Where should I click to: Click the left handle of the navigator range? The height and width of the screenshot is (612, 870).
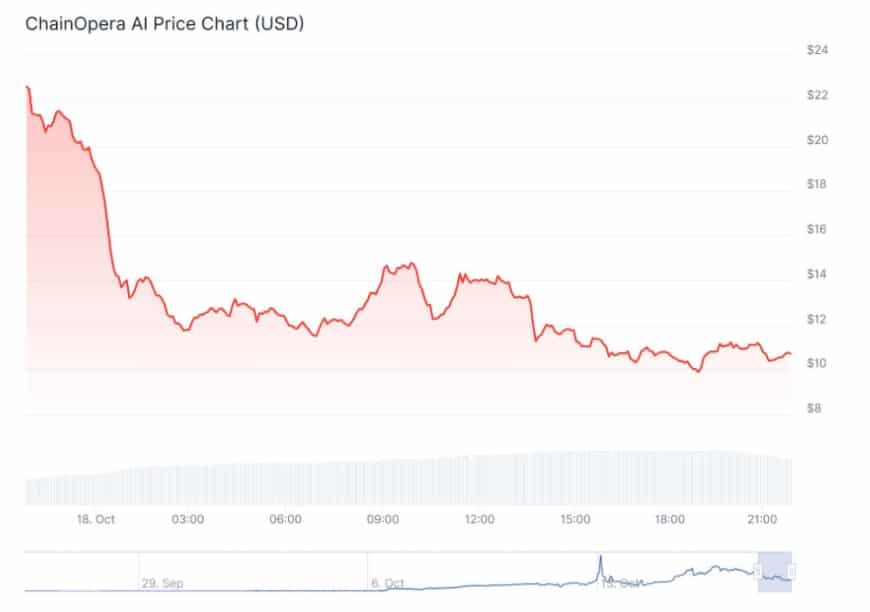(x=758, y=572)
